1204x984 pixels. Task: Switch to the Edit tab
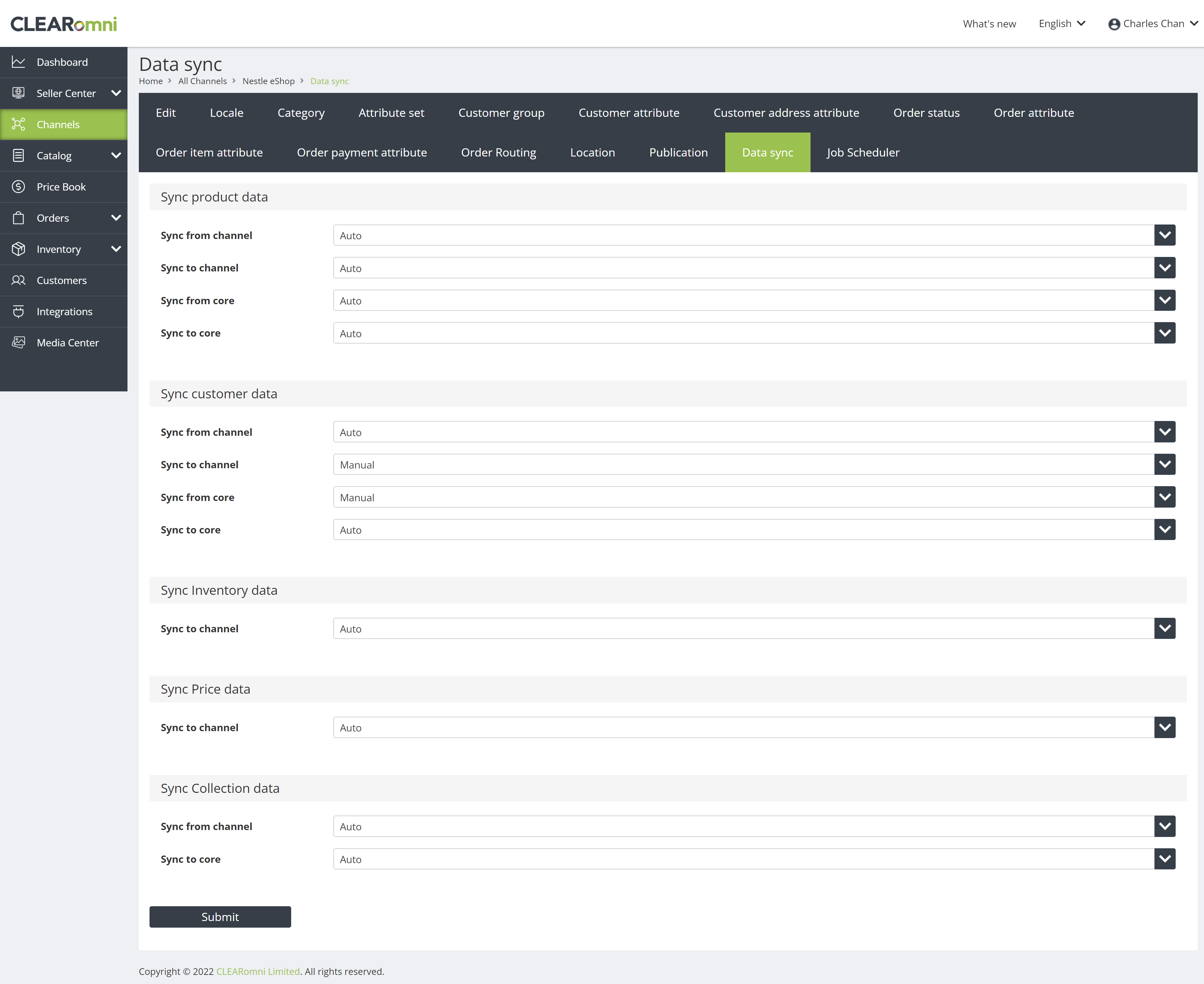[x=166, y=113]
